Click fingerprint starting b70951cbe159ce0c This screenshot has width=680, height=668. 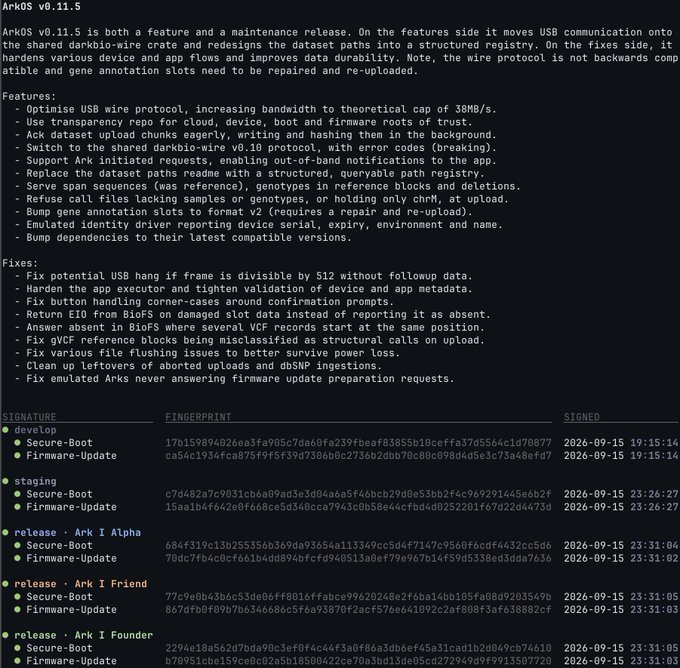click(x=358, y=661)
